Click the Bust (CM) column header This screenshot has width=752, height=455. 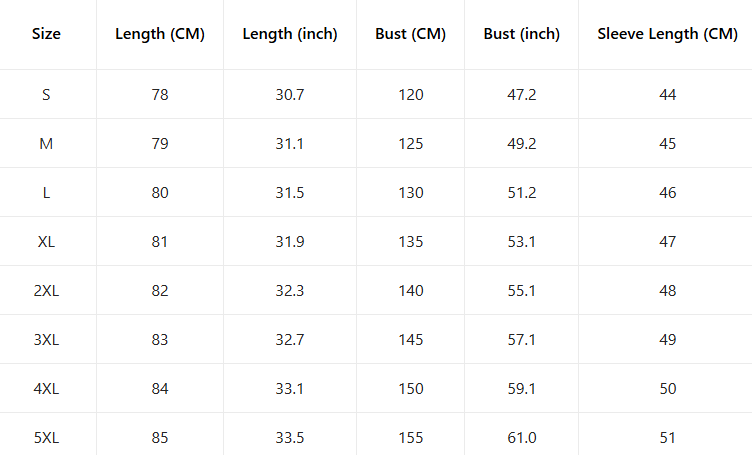point(410,34)
